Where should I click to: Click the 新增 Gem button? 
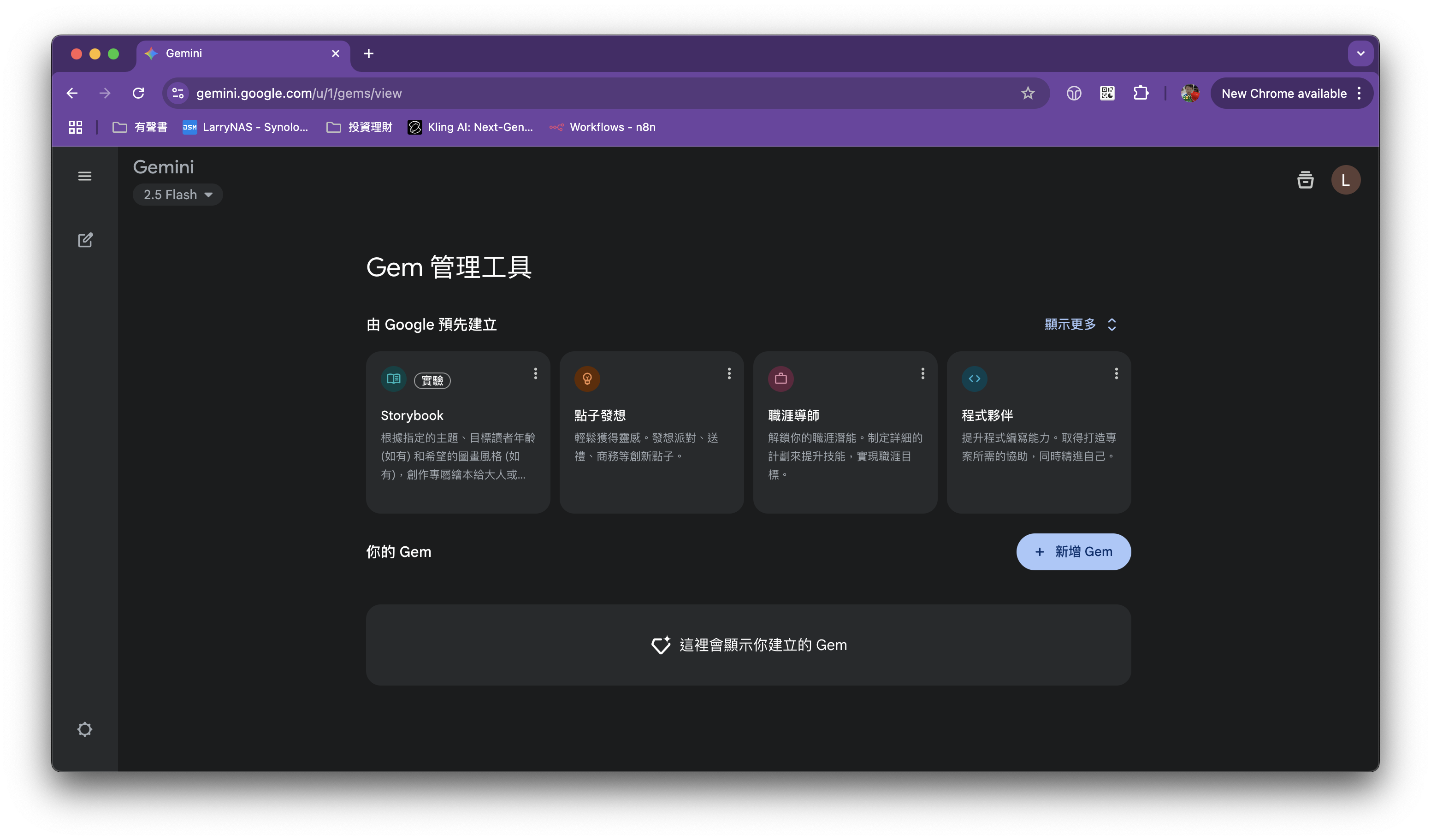point(1073,551)
